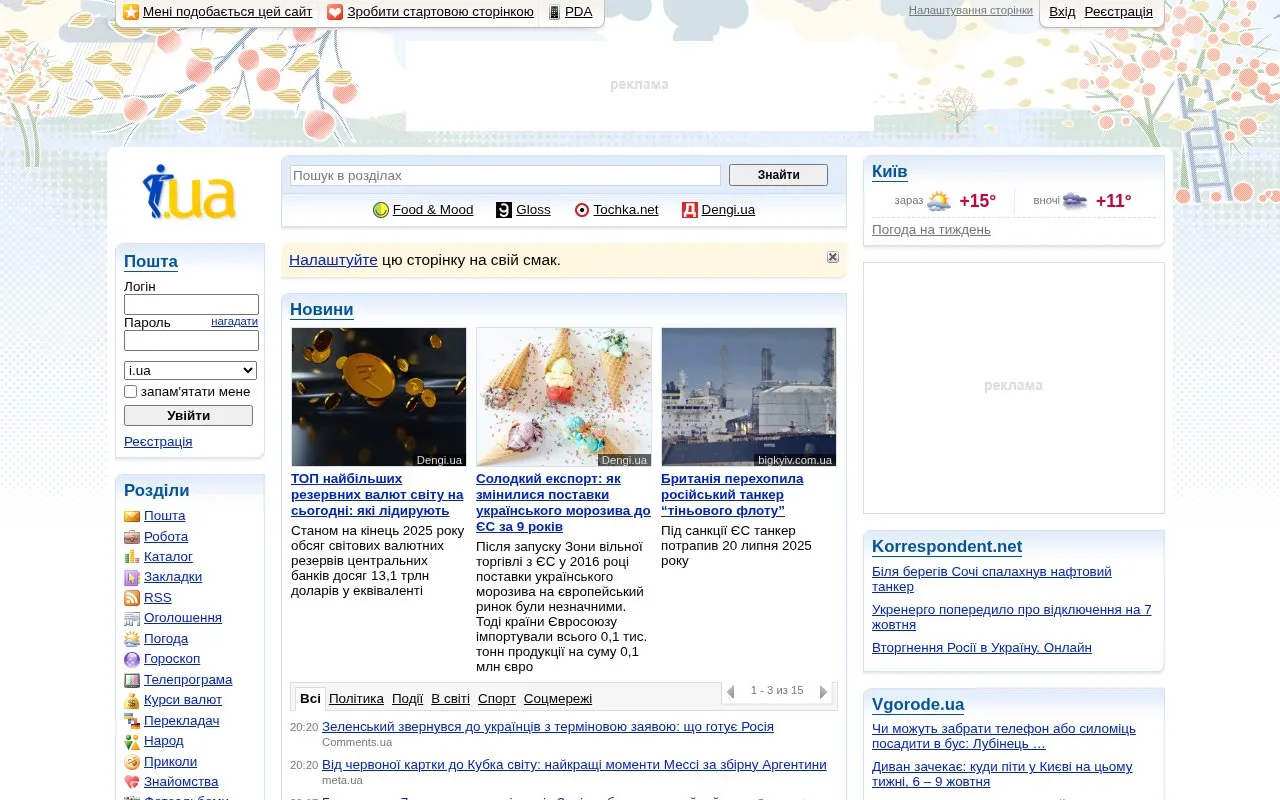
Task: Switch to the 'В світі' news tab
Action: click(450, 699)
